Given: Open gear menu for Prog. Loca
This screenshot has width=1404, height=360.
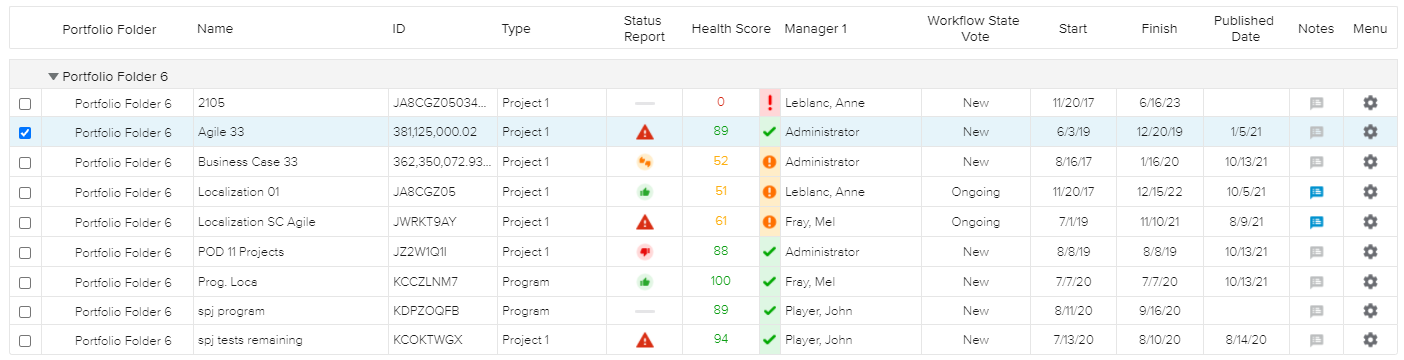Looking at the screenshot, I should [1370, 282].
